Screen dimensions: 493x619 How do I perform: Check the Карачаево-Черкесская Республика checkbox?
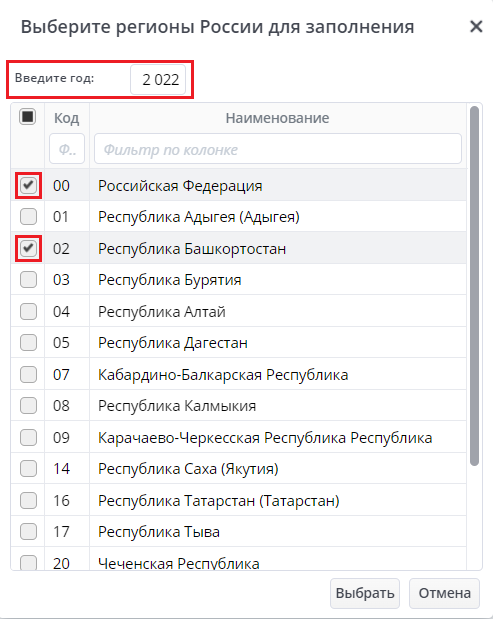[28, 437]
